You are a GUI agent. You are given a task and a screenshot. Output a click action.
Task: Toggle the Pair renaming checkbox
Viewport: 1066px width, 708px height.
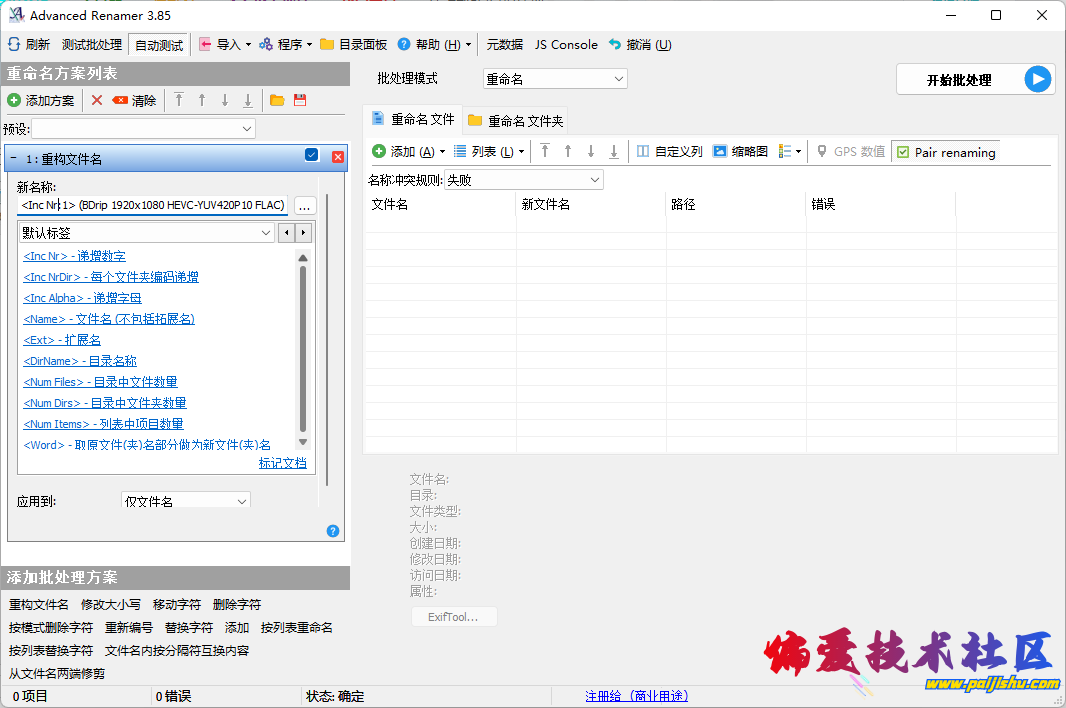coord(903,152)
